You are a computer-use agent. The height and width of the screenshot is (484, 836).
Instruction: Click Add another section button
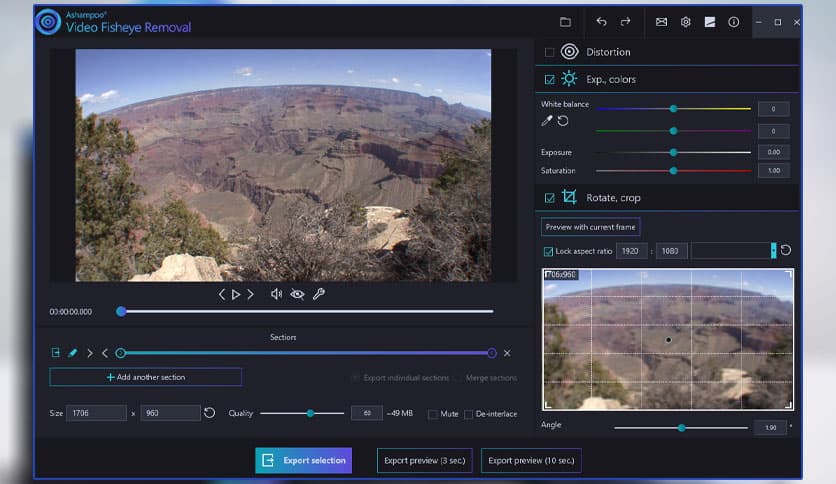pyautogui.click(x=145, y=377)
